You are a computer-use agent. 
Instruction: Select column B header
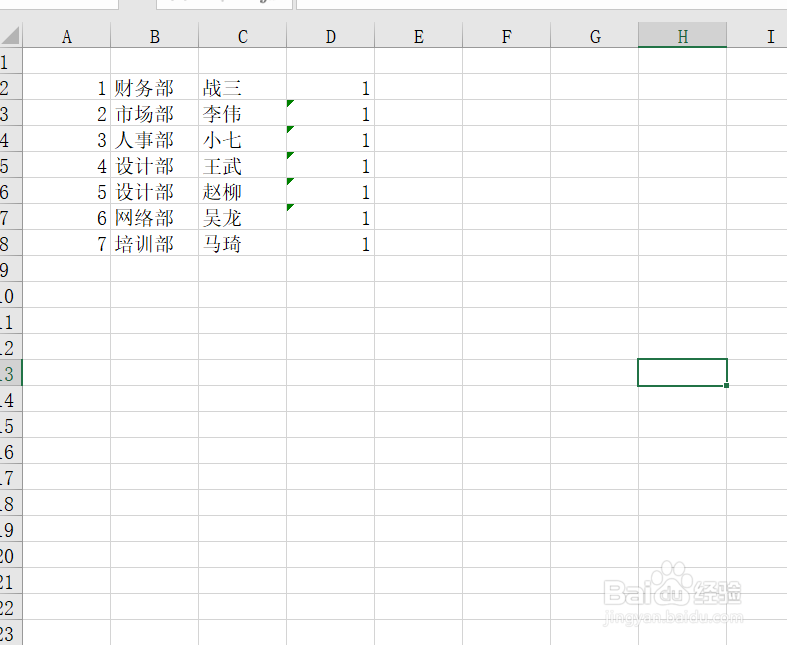coord(155,36)
